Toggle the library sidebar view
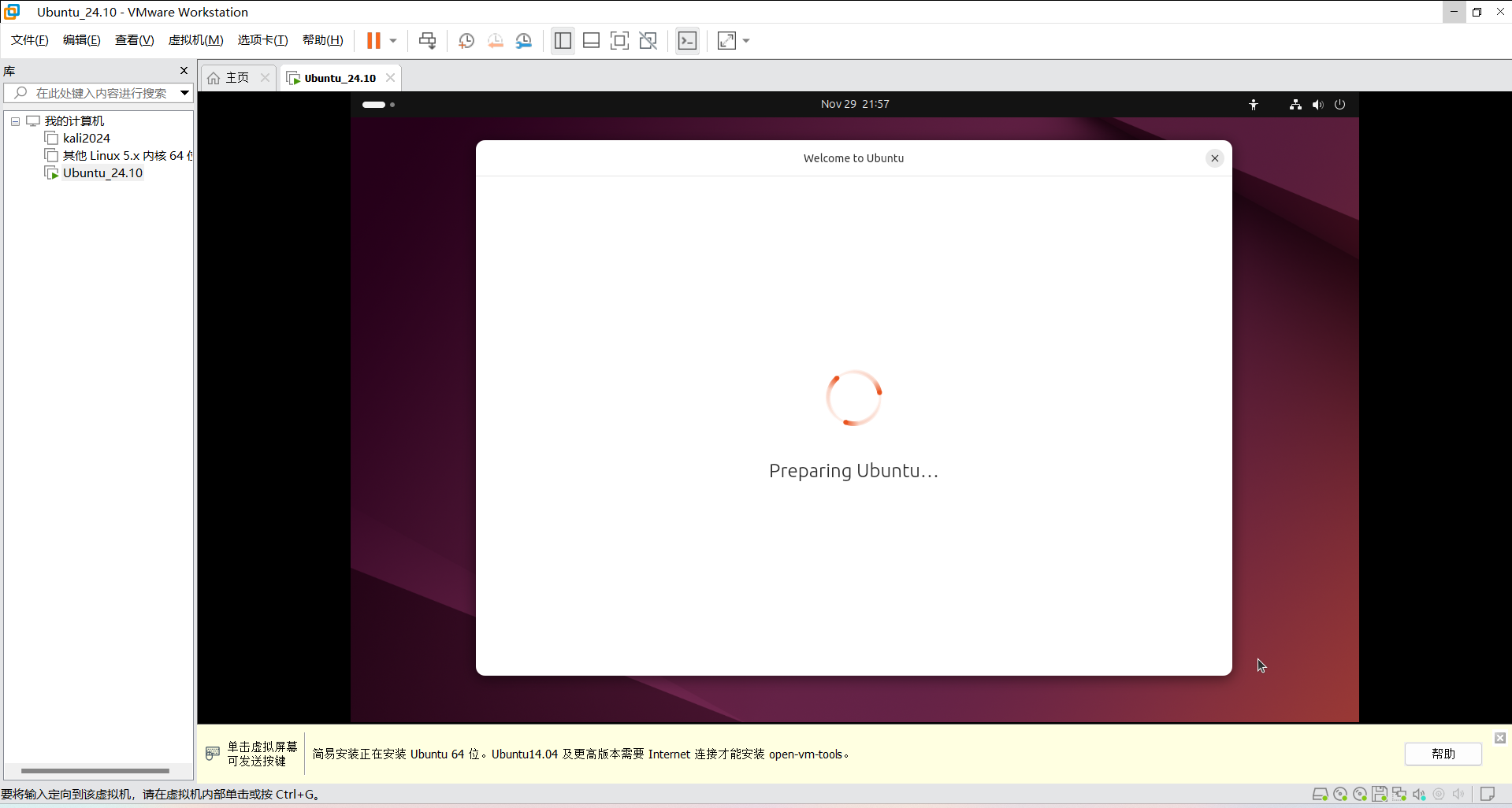 point(563,41)
